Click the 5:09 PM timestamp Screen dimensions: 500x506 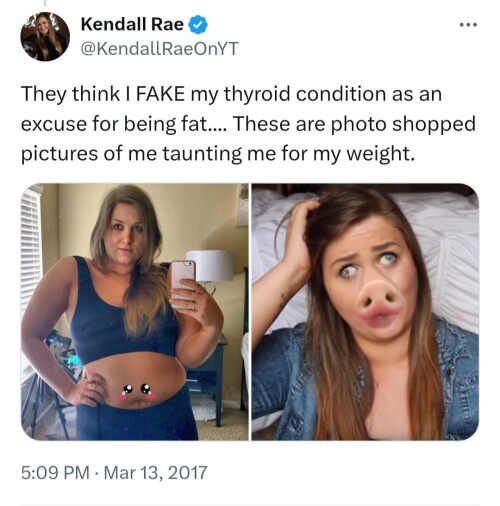pyautogui.click(x=55, y=473)
